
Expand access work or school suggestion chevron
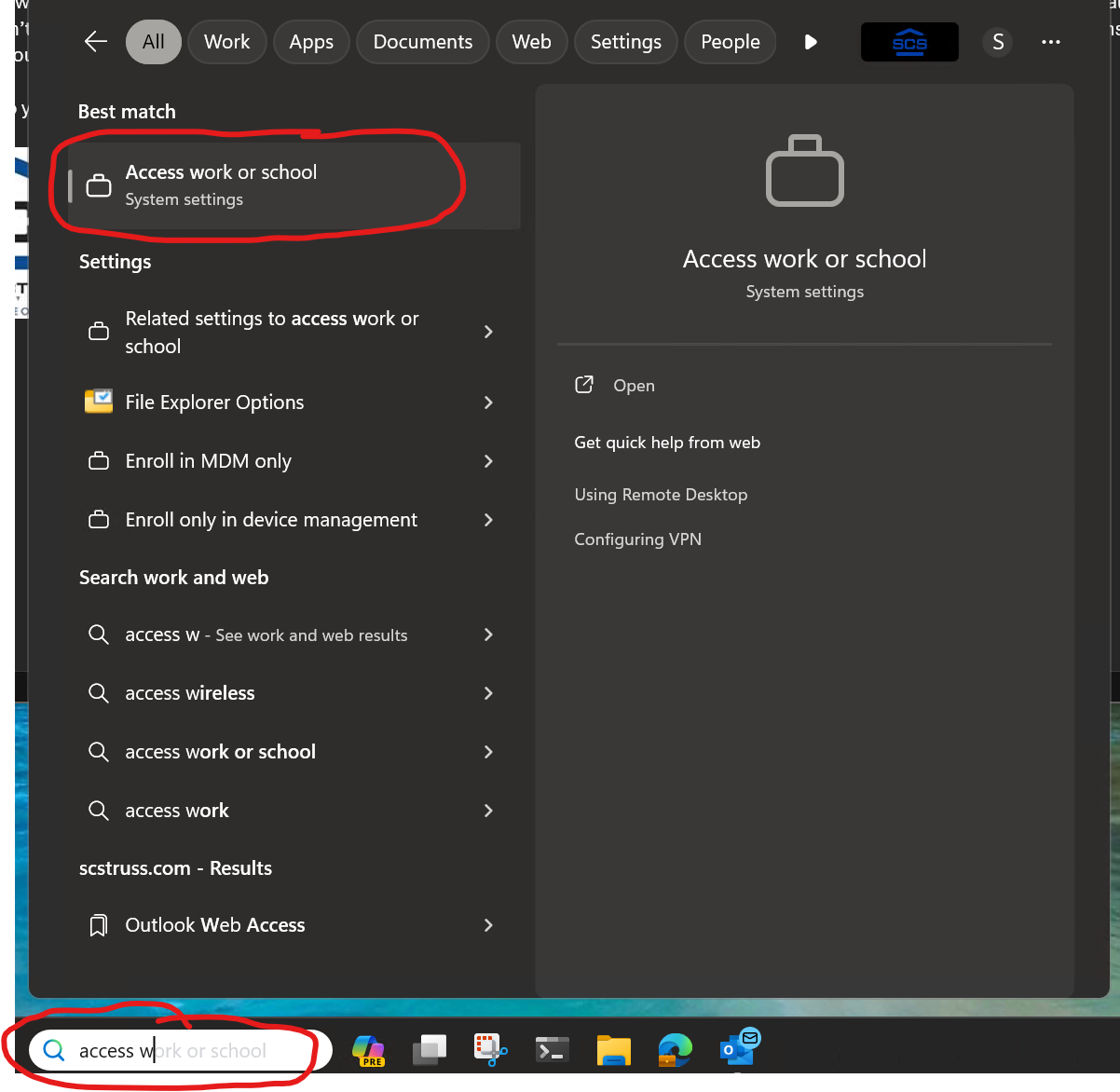pos(488,752)
